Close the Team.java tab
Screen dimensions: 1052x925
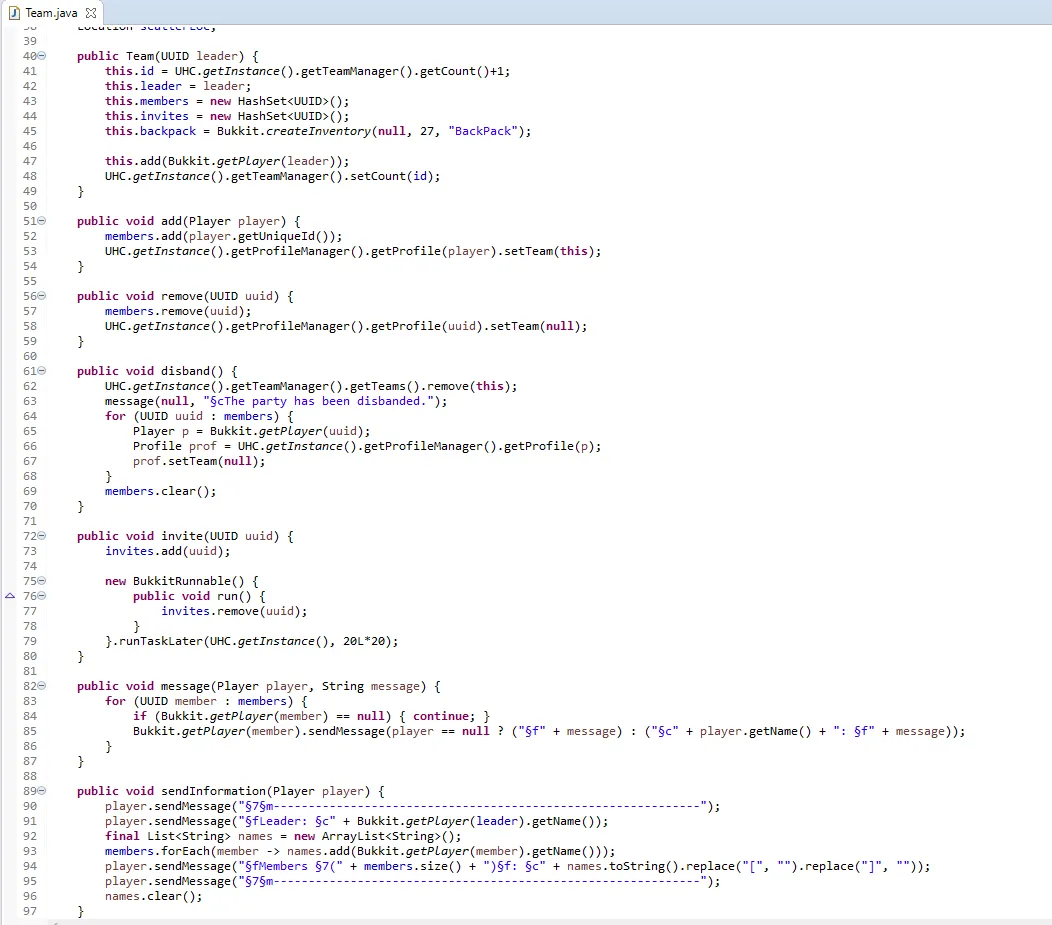[x=91, y=13]
